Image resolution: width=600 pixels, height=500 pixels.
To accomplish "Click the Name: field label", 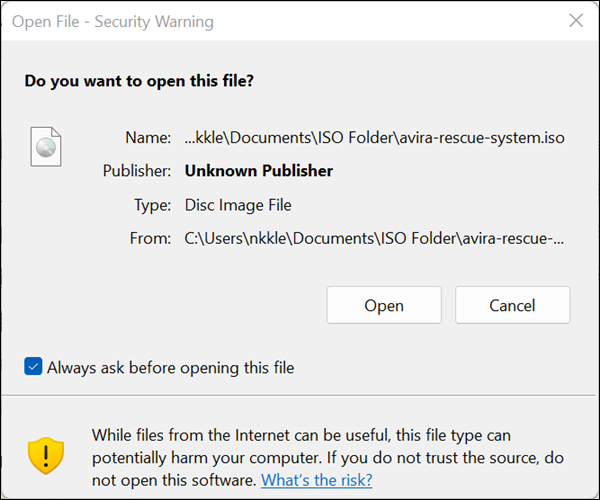I will [148, 138].
